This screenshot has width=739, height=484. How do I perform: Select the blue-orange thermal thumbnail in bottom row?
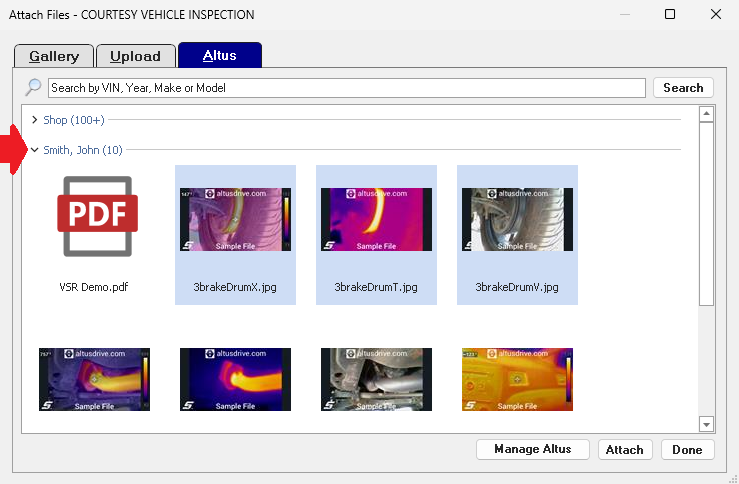point(235,379)
